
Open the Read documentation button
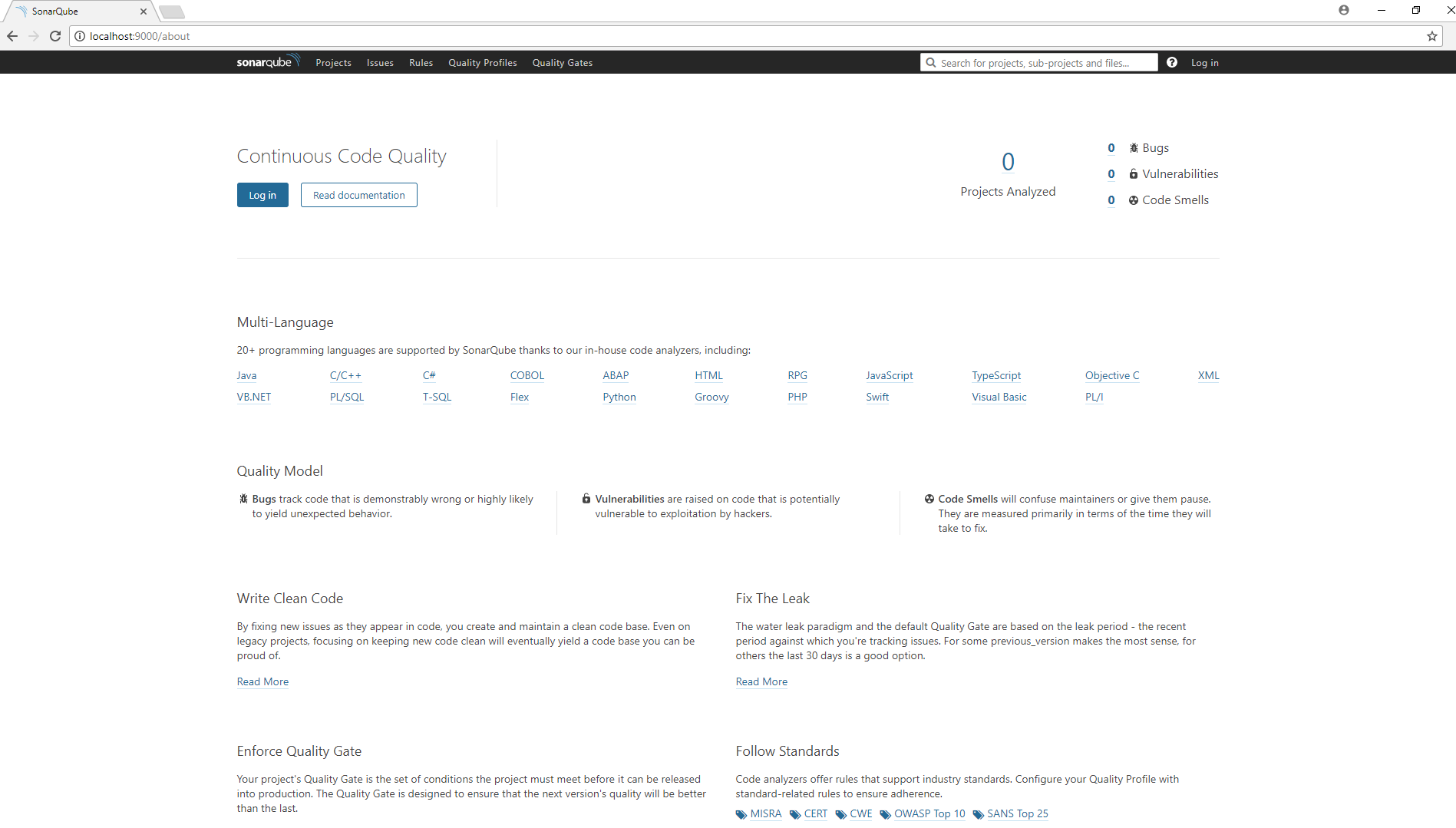[x=359, y=195]
